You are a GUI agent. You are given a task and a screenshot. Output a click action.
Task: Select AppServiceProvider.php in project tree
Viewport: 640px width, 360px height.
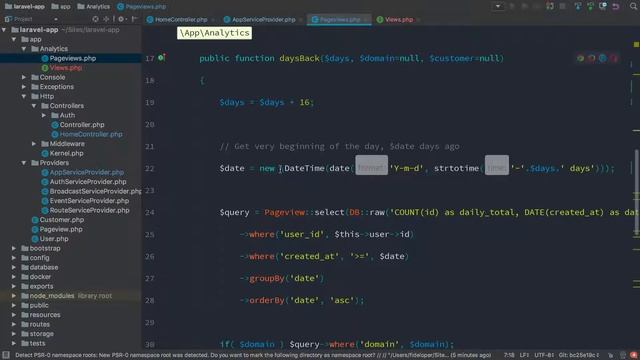pos(82,172)
